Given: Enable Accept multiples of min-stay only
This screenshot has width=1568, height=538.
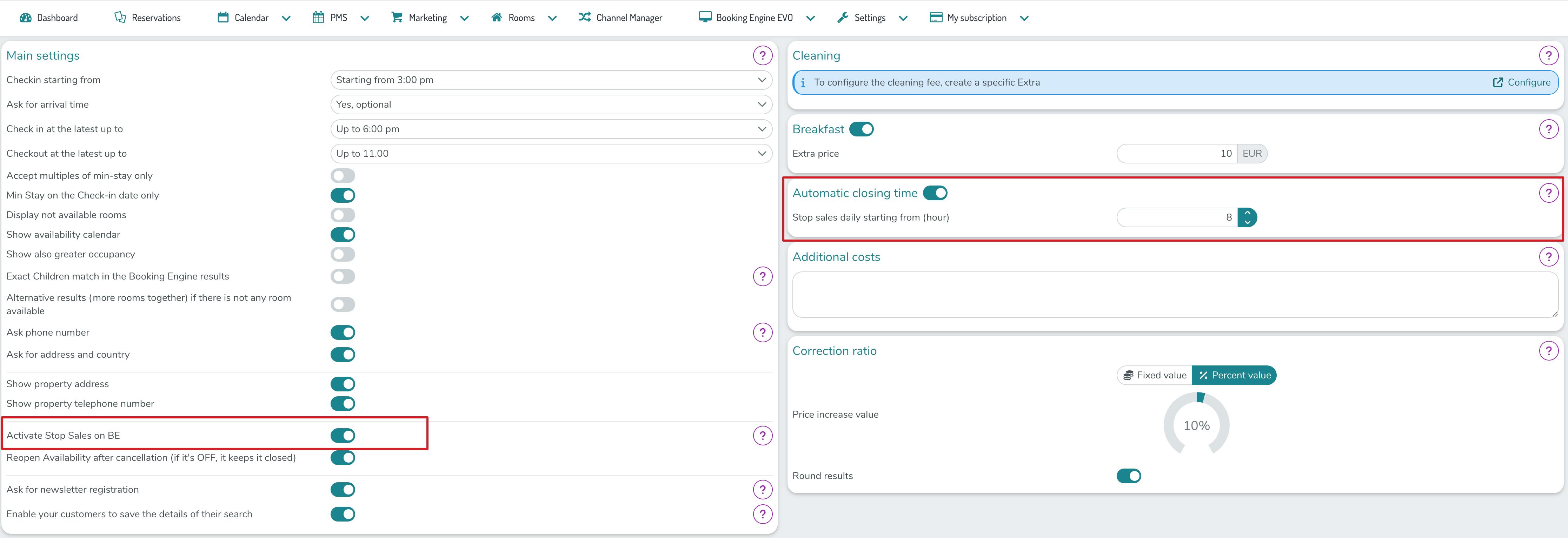Looking at the screenshot, I should (x=343, y=176).
